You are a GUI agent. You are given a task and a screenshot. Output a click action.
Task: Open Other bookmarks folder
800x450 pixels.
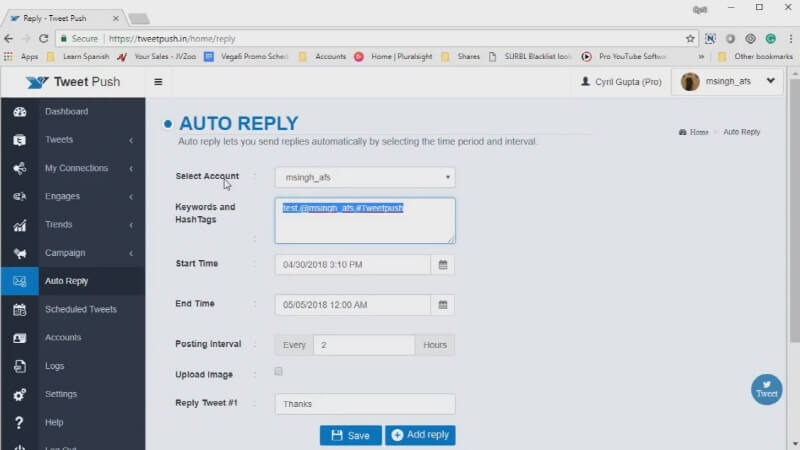(x=756, y=57)
